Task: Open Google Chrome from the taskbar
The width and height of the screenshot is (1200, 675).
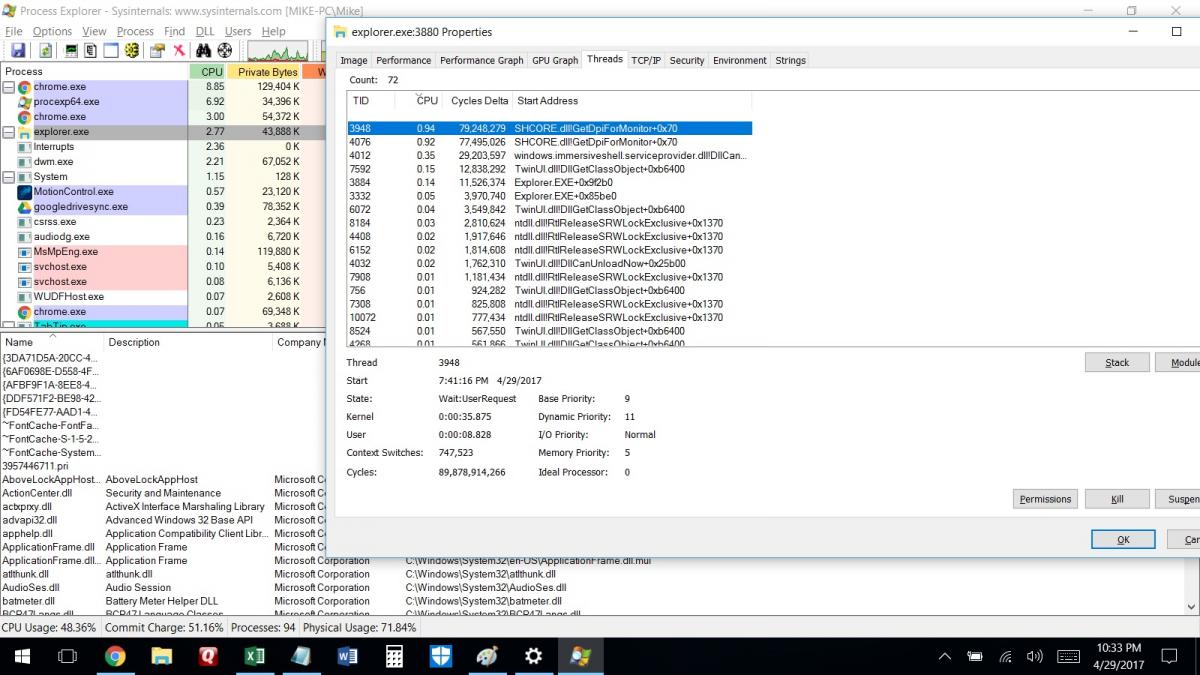Action: click(115, 656)
